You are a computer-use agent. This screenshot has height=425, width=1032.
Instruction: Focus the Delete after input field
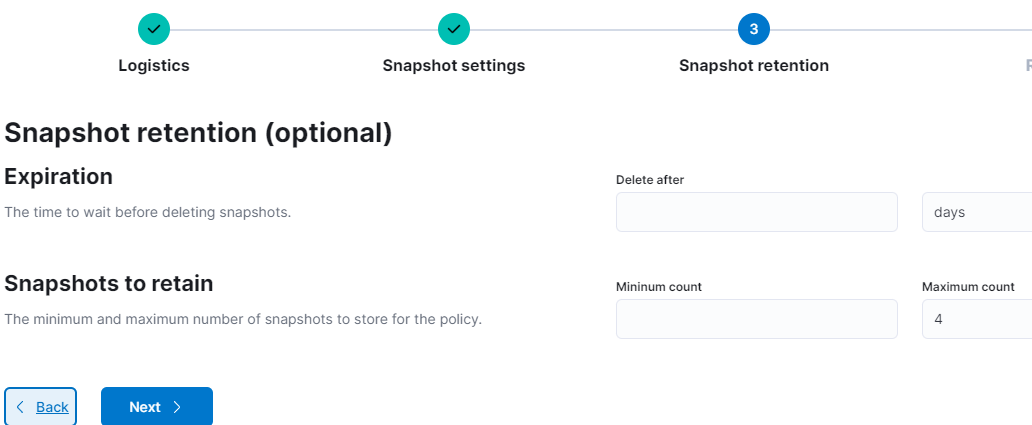tap(756, 212)
